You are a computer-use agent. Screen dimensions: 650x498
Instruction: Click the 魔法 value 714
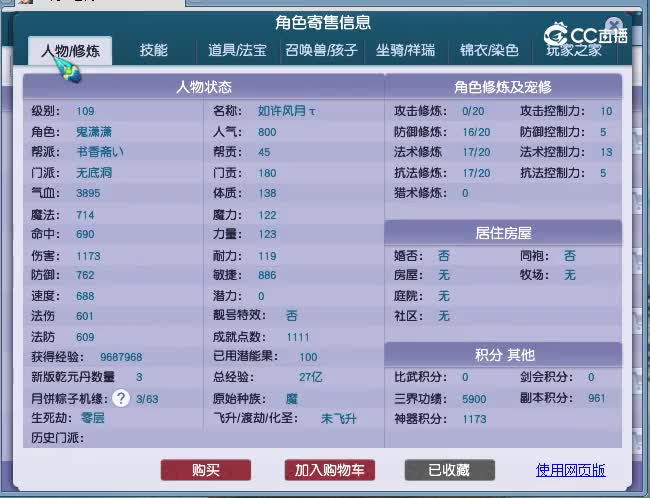(85, 215)
